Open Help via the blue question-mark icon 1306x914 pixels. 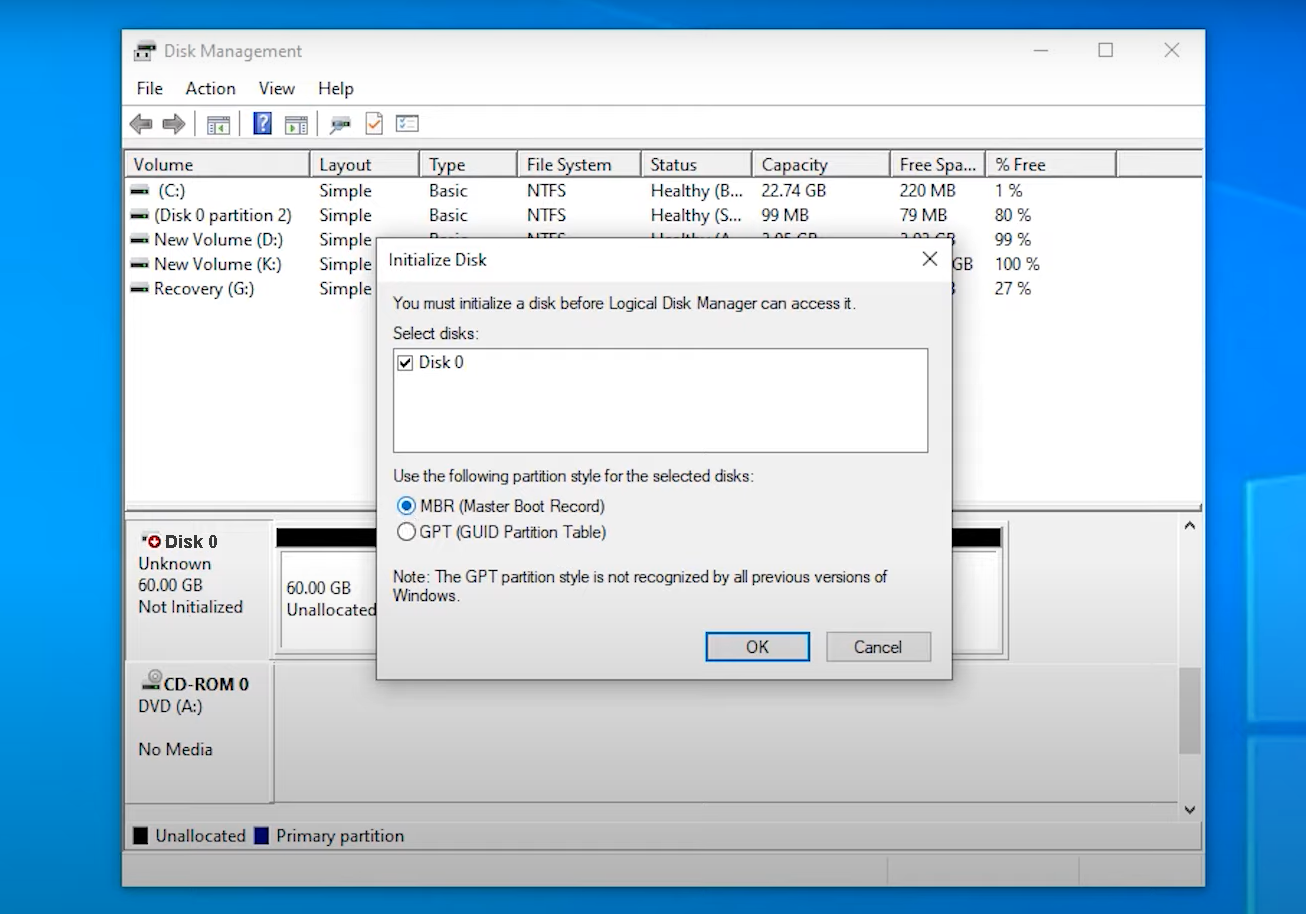(x=262, y=124)
